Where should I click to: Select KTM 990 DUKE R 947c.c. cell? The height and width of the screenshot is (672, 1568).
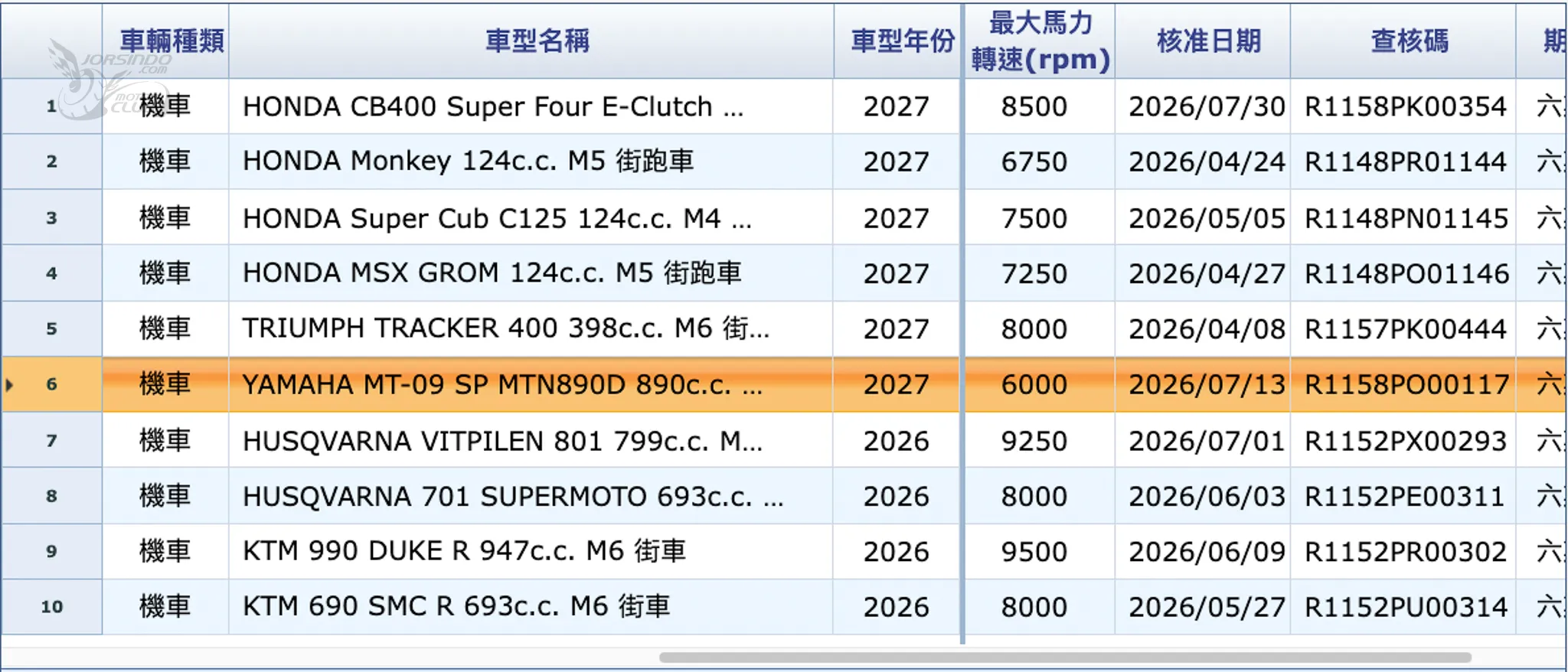[x=531, y=551]
